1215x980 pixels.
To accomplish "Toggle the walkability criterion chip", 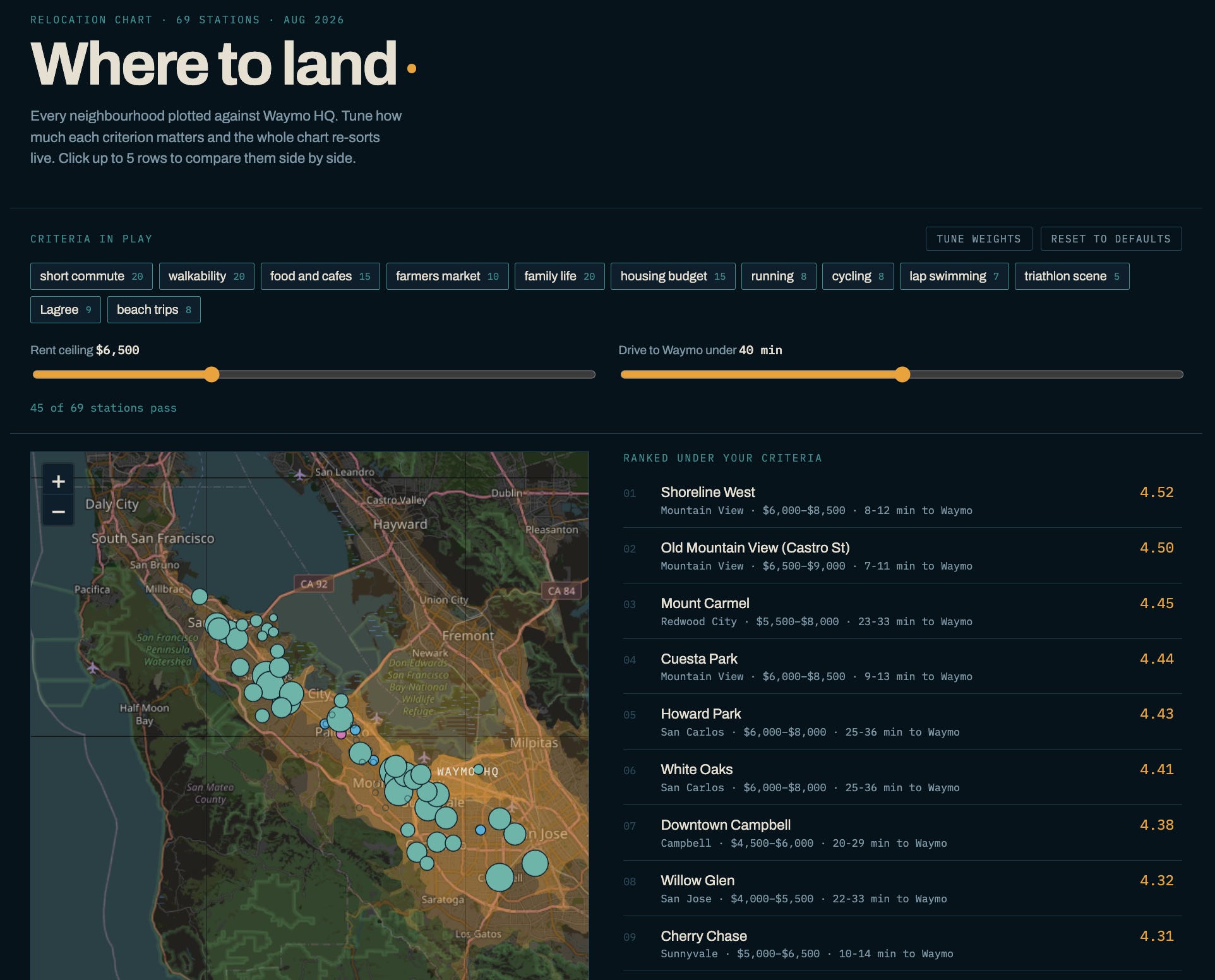I will [206, 276].
